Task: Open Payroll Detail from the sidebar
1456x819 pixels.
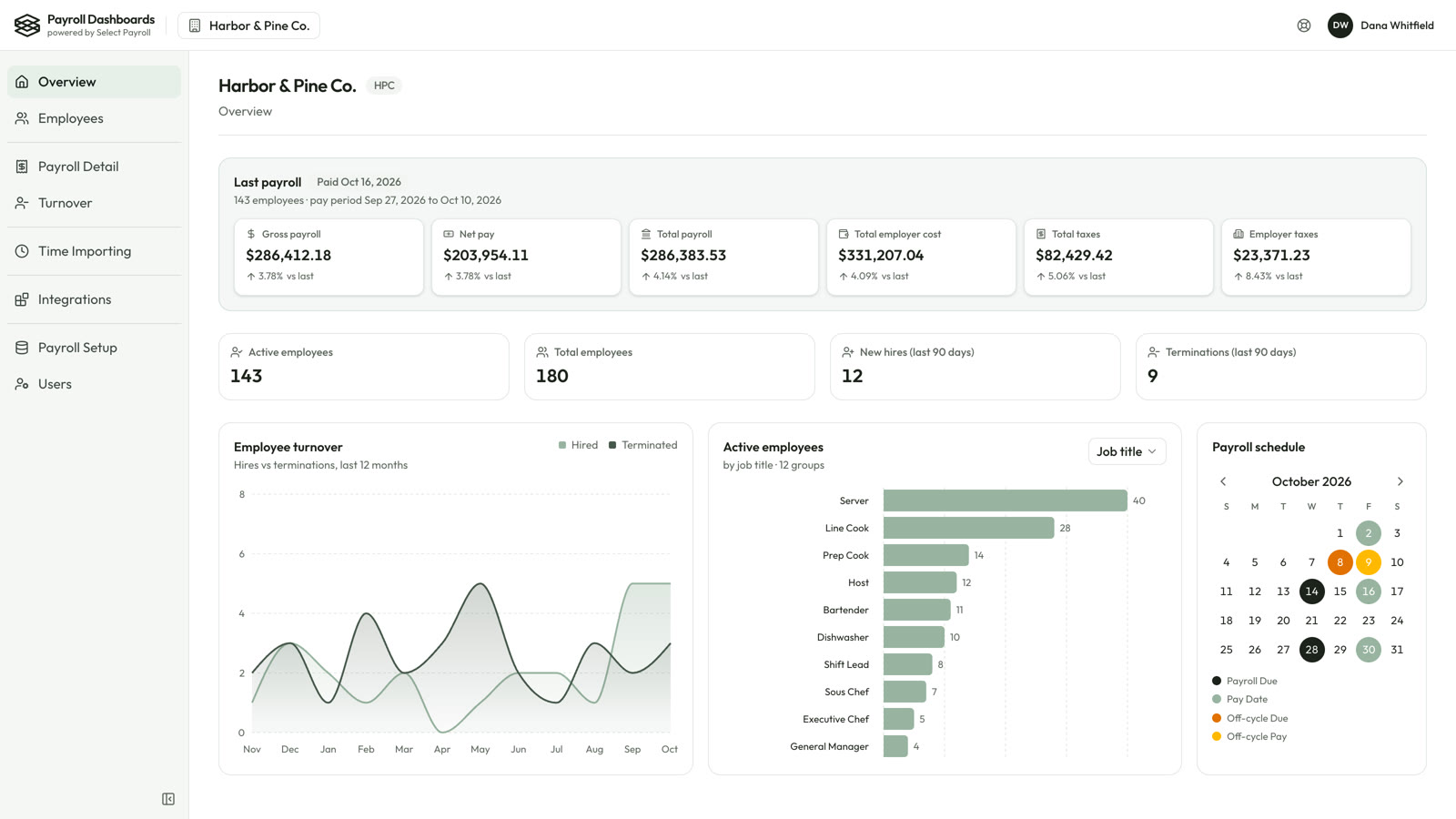Action: [x=94, y=167]
